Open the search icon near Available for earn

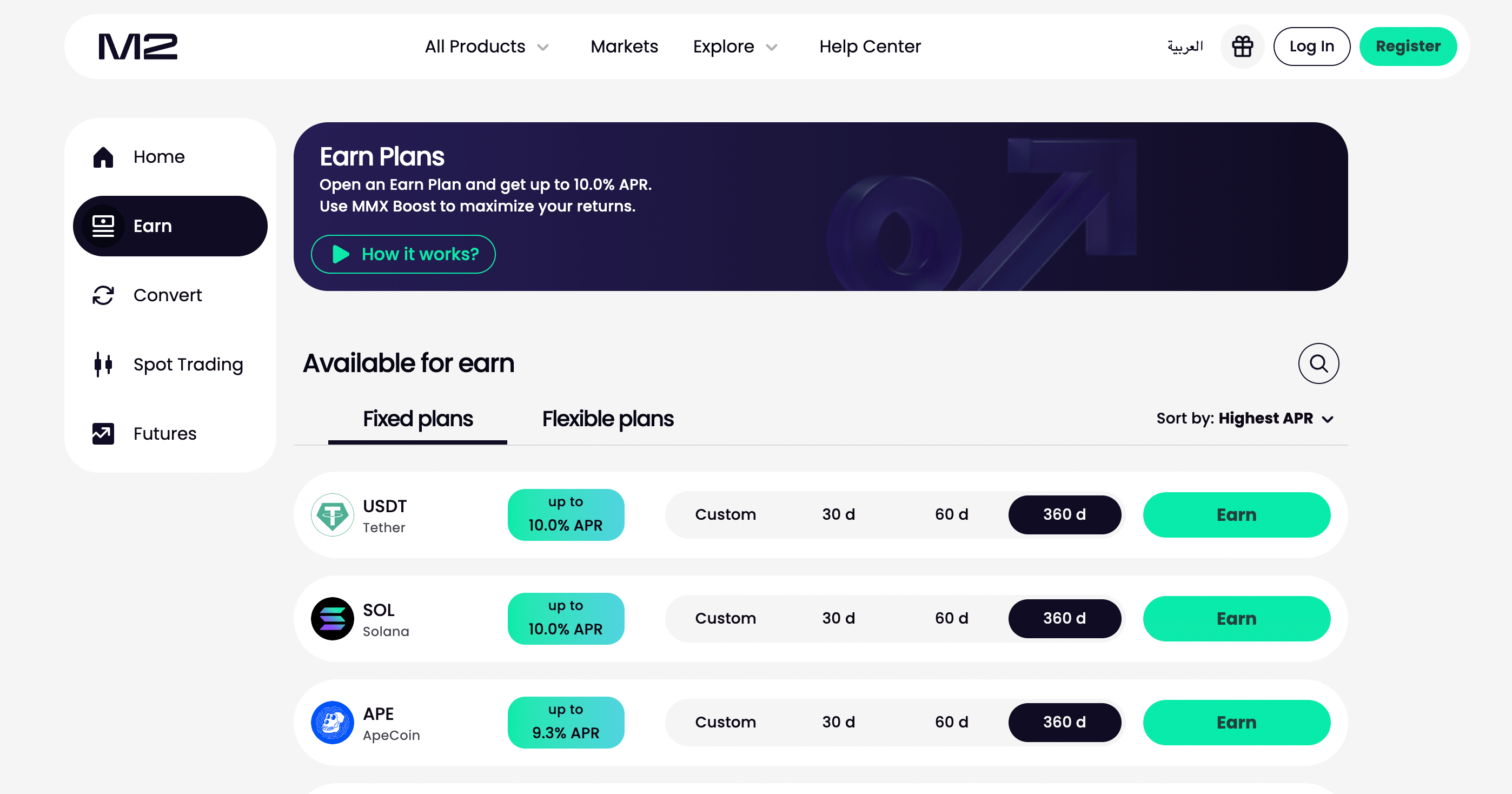(x=1318, y=363)
